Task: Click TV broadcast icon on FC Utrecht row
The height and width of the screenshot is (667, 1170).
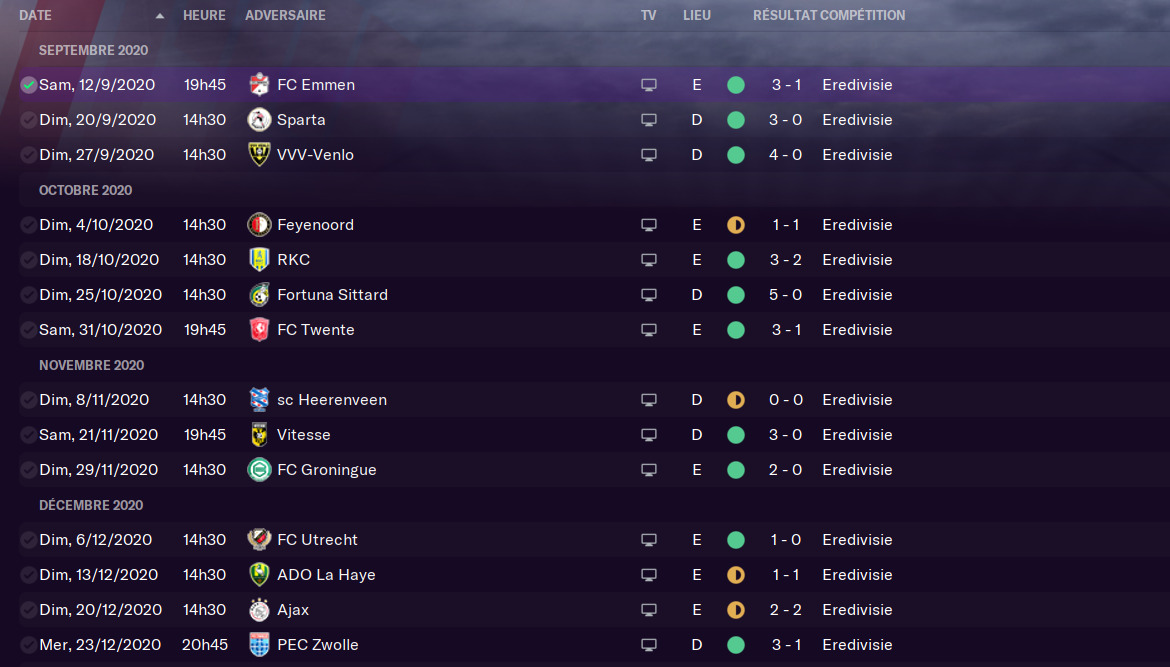Action: coord(649,540)
